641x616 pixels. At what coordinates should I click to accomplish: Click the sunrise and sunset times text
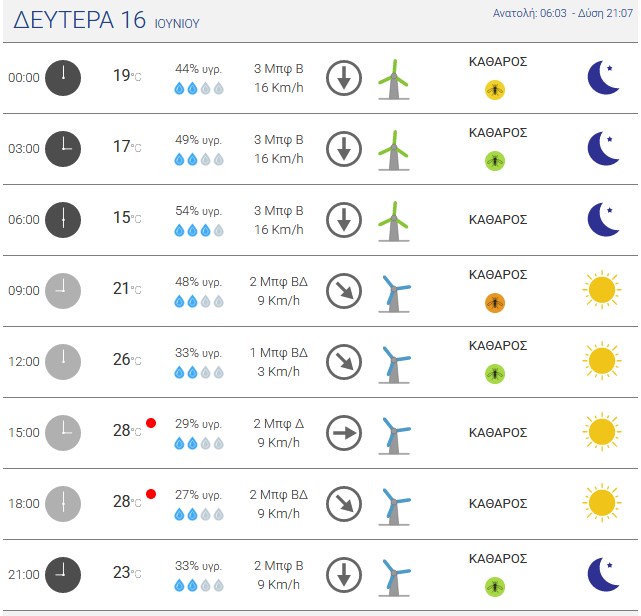[x=563, y=13]
